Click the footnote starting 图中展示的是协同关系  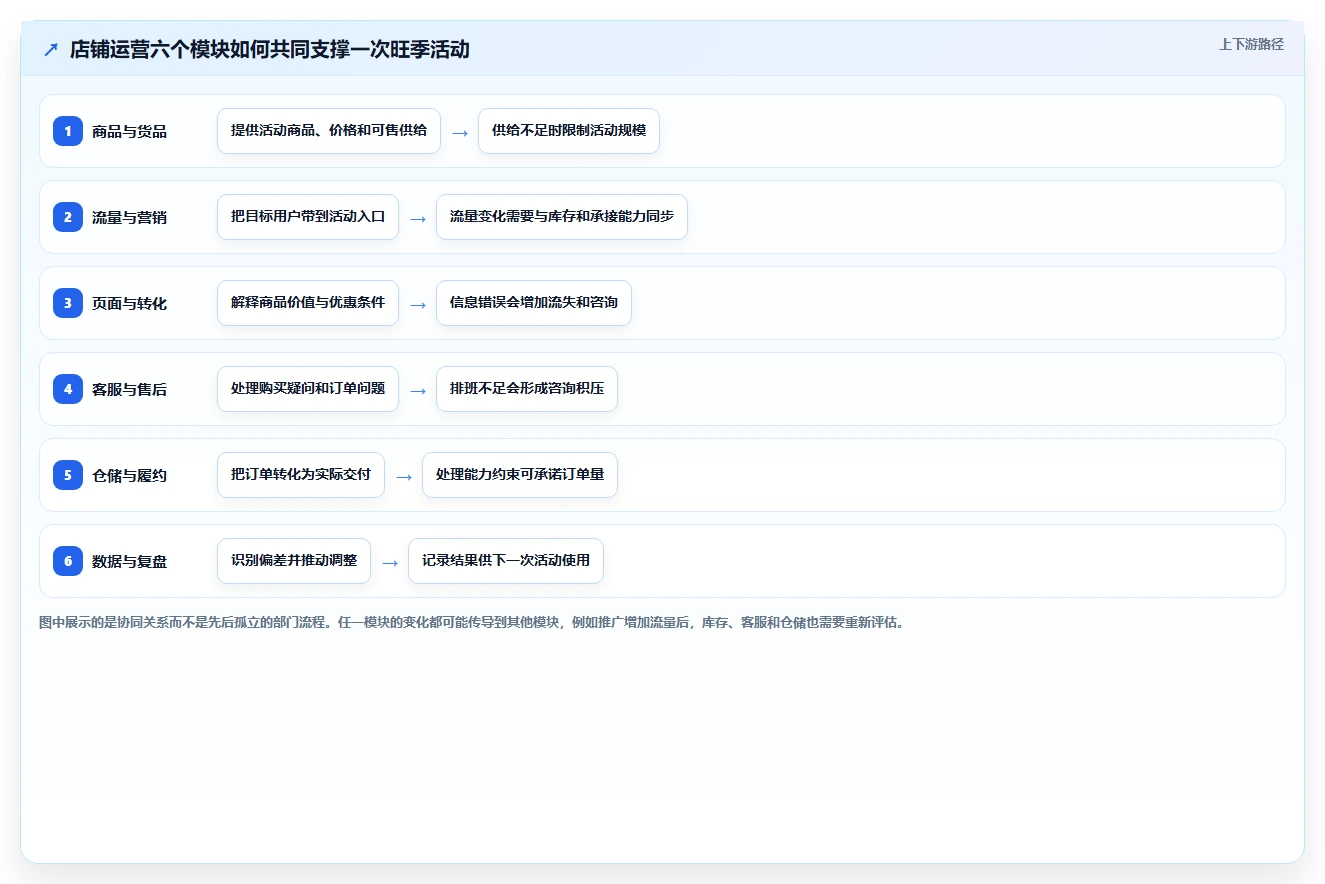click(472, 622)
